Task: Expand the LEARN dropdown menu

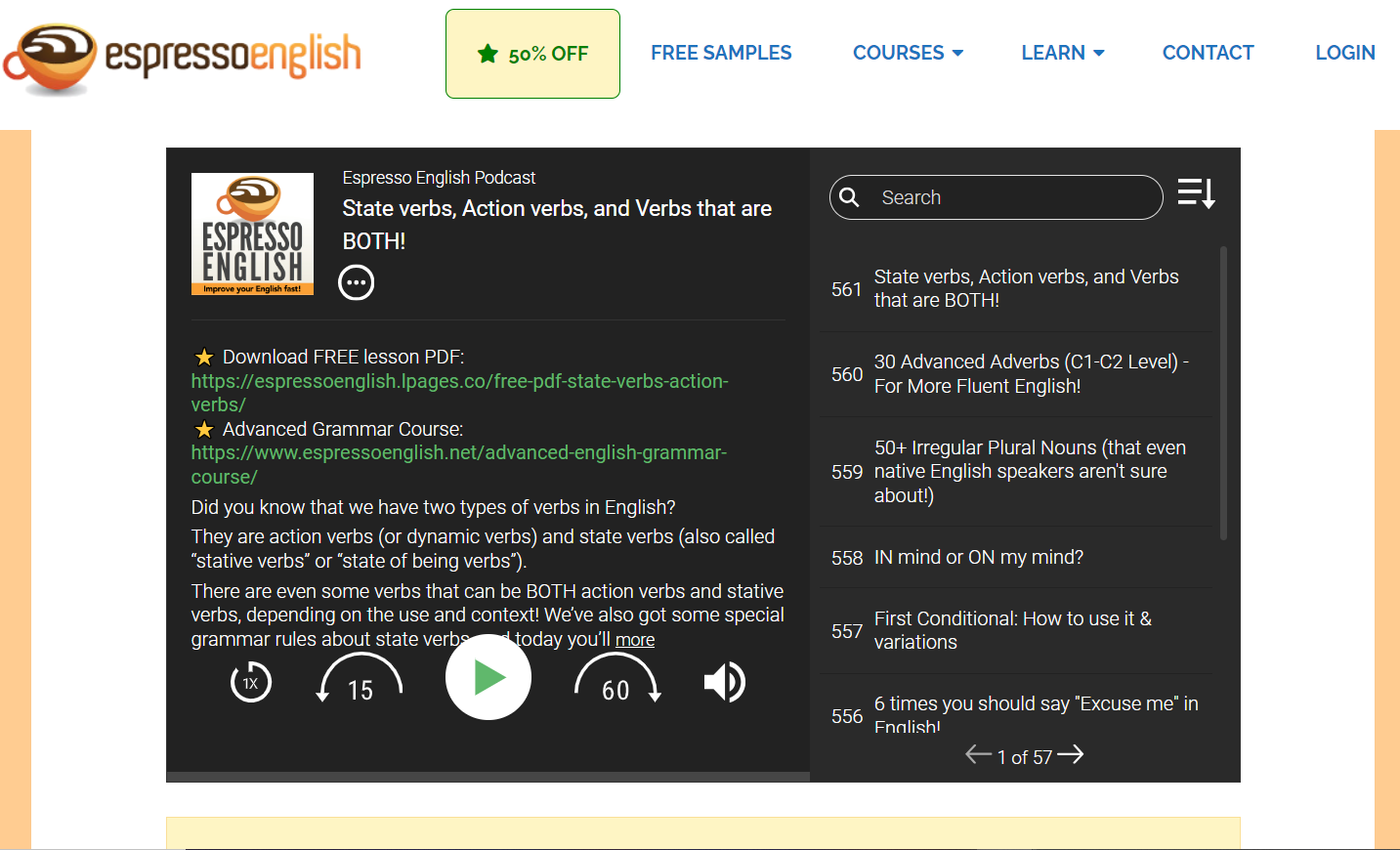Action: [x=1063, y=53]
